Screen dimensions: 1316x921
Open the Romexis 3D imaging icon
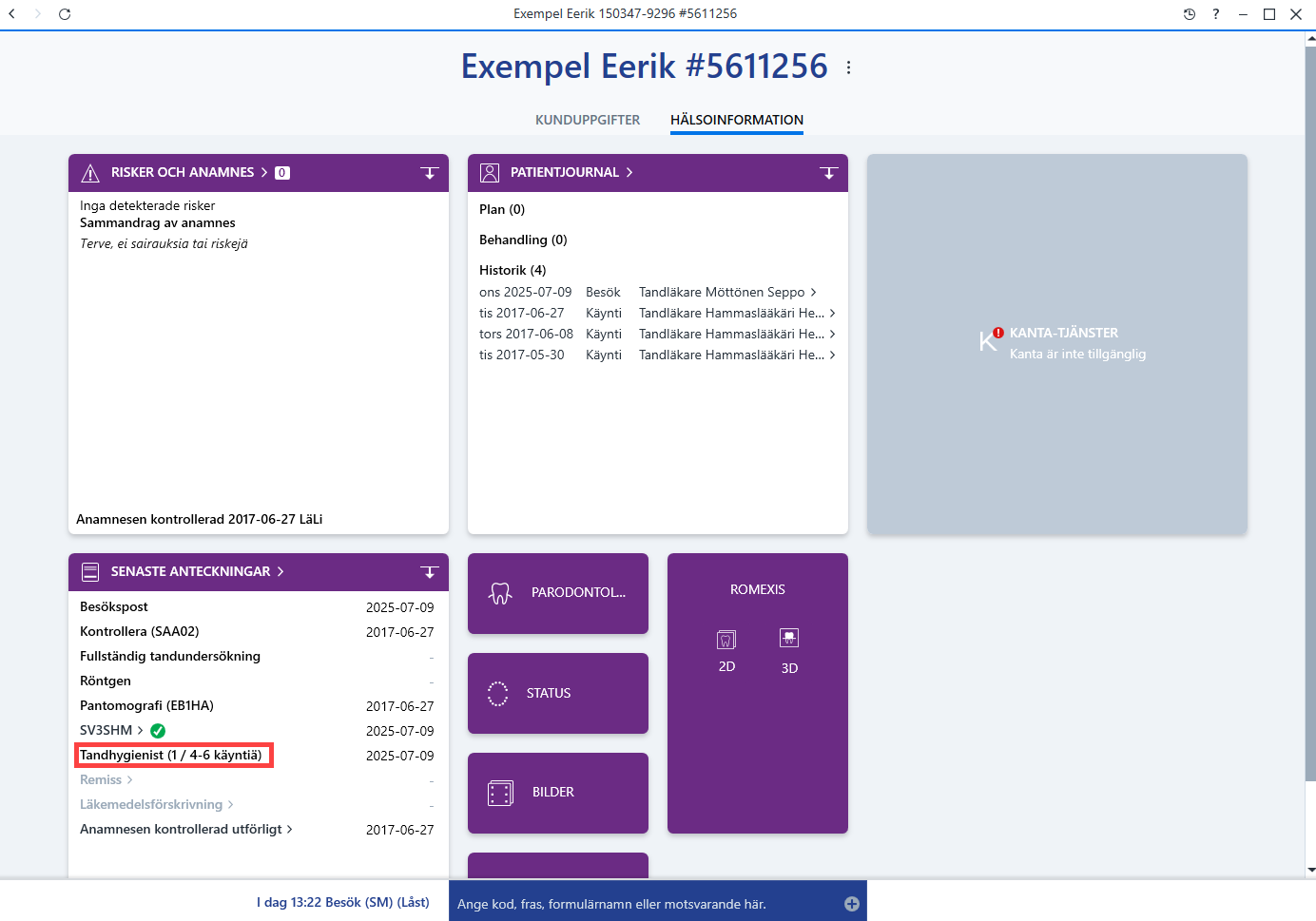click(789, 639)
